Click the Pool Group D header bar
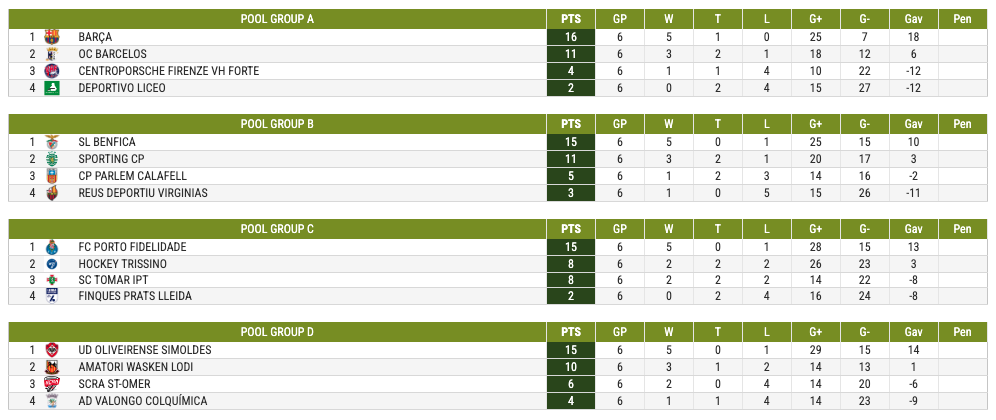This screenshot has width=996, height=420. (278, 332)
